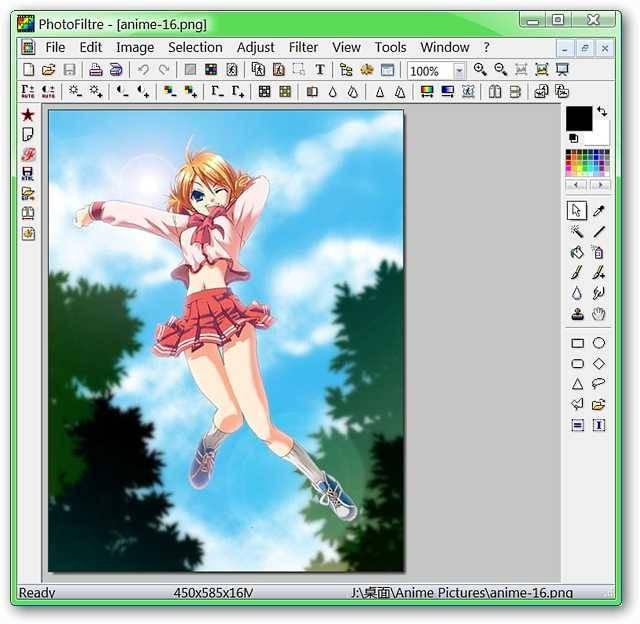Click the black foreground color swatch
This screenshot has width=640, height=624.
click(579, 118)
